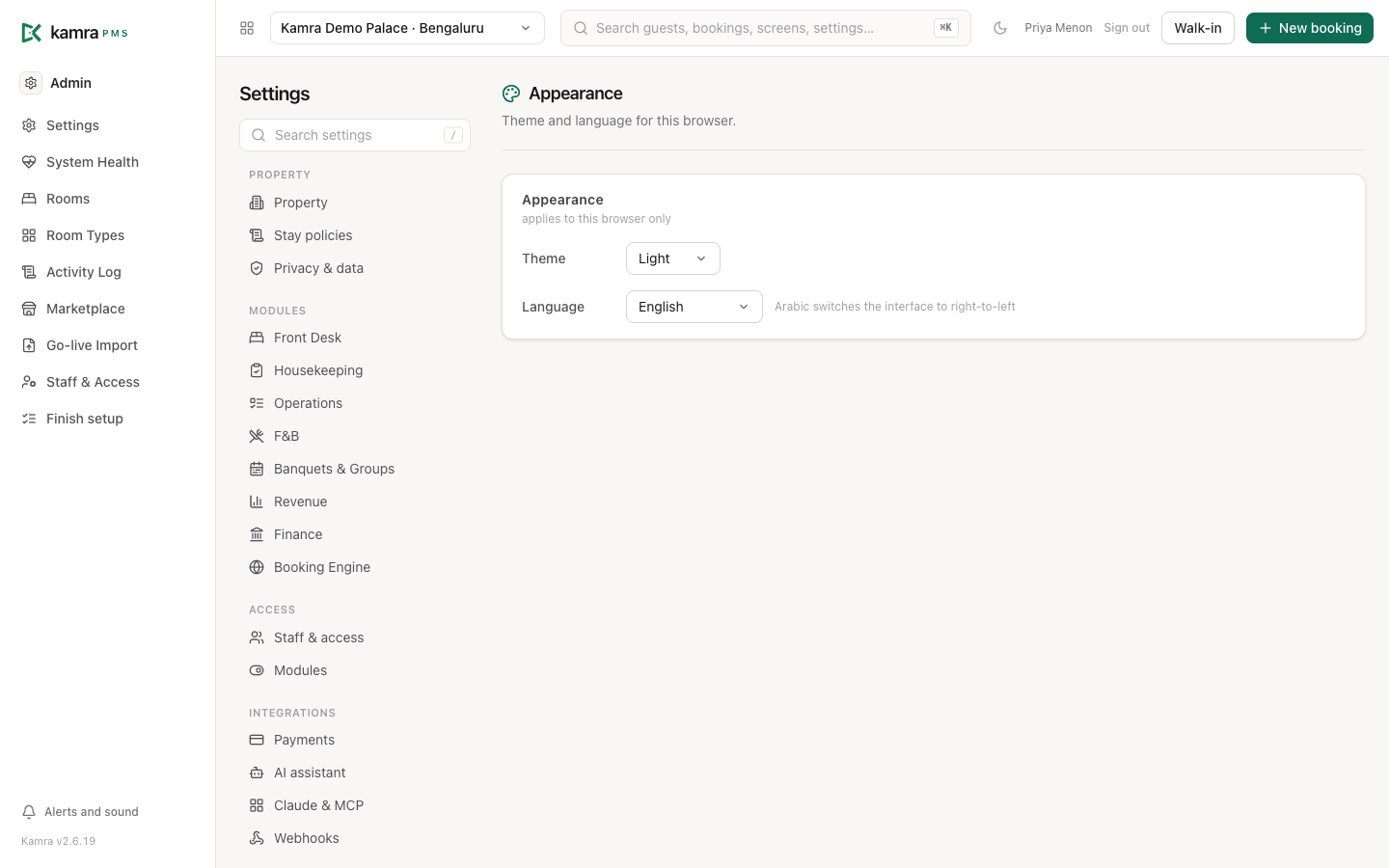Open Modules settings label

tap(300, 670)
